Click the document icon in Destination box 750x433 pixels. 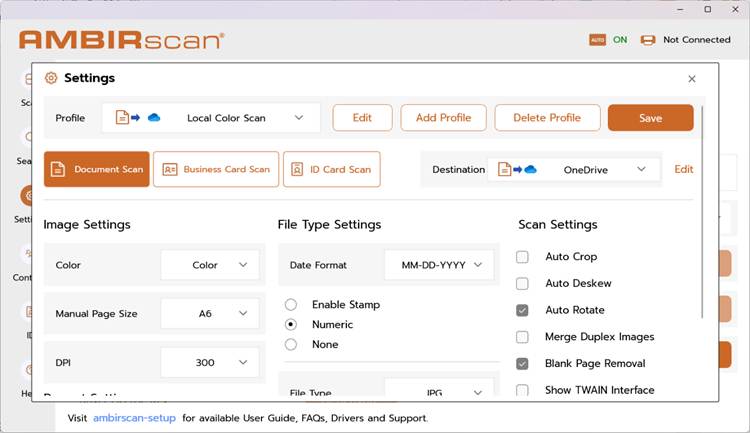504,169
